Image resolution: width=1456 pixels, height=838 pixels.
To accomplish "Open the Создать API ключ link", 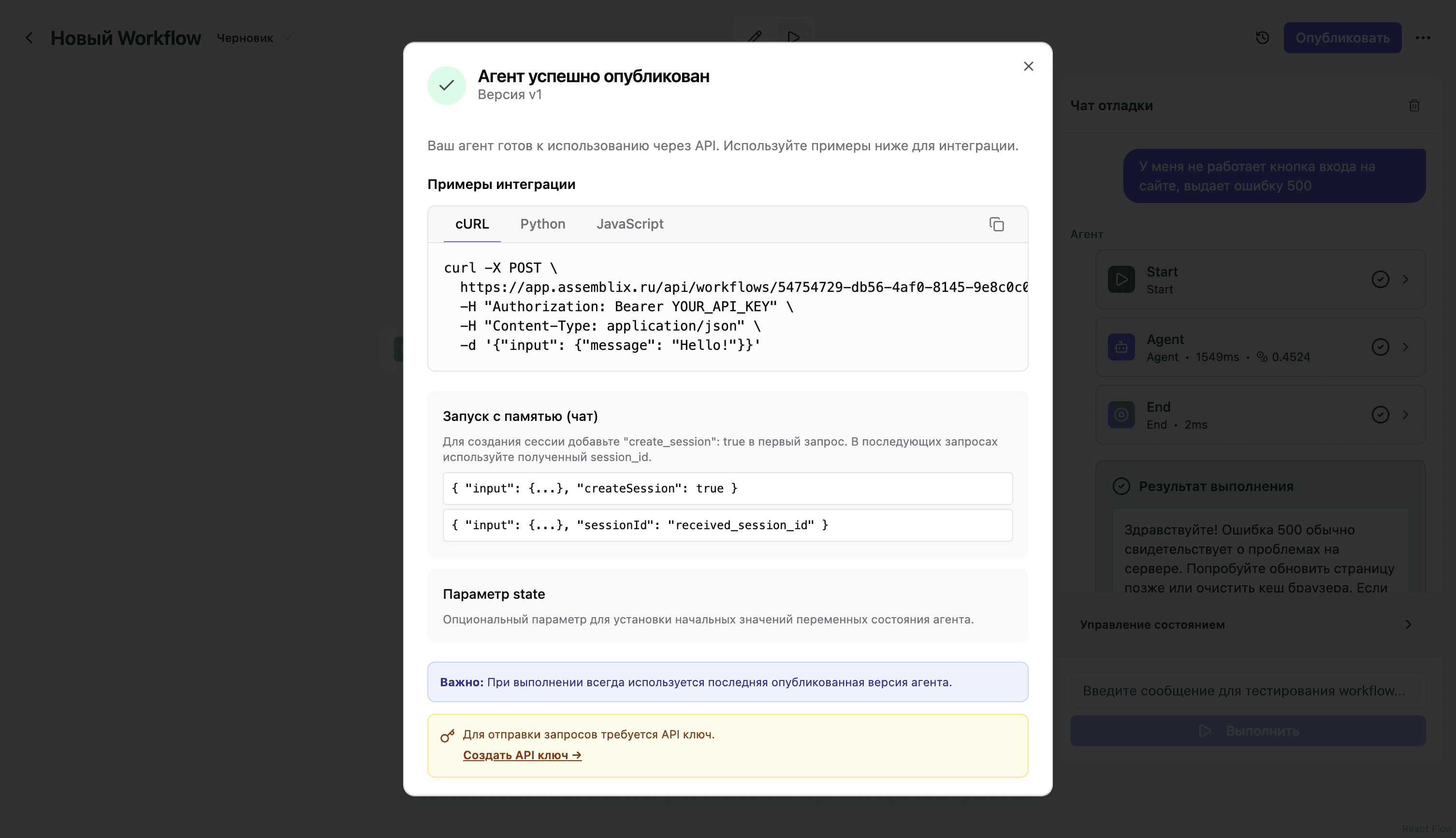I will (522, 754).
